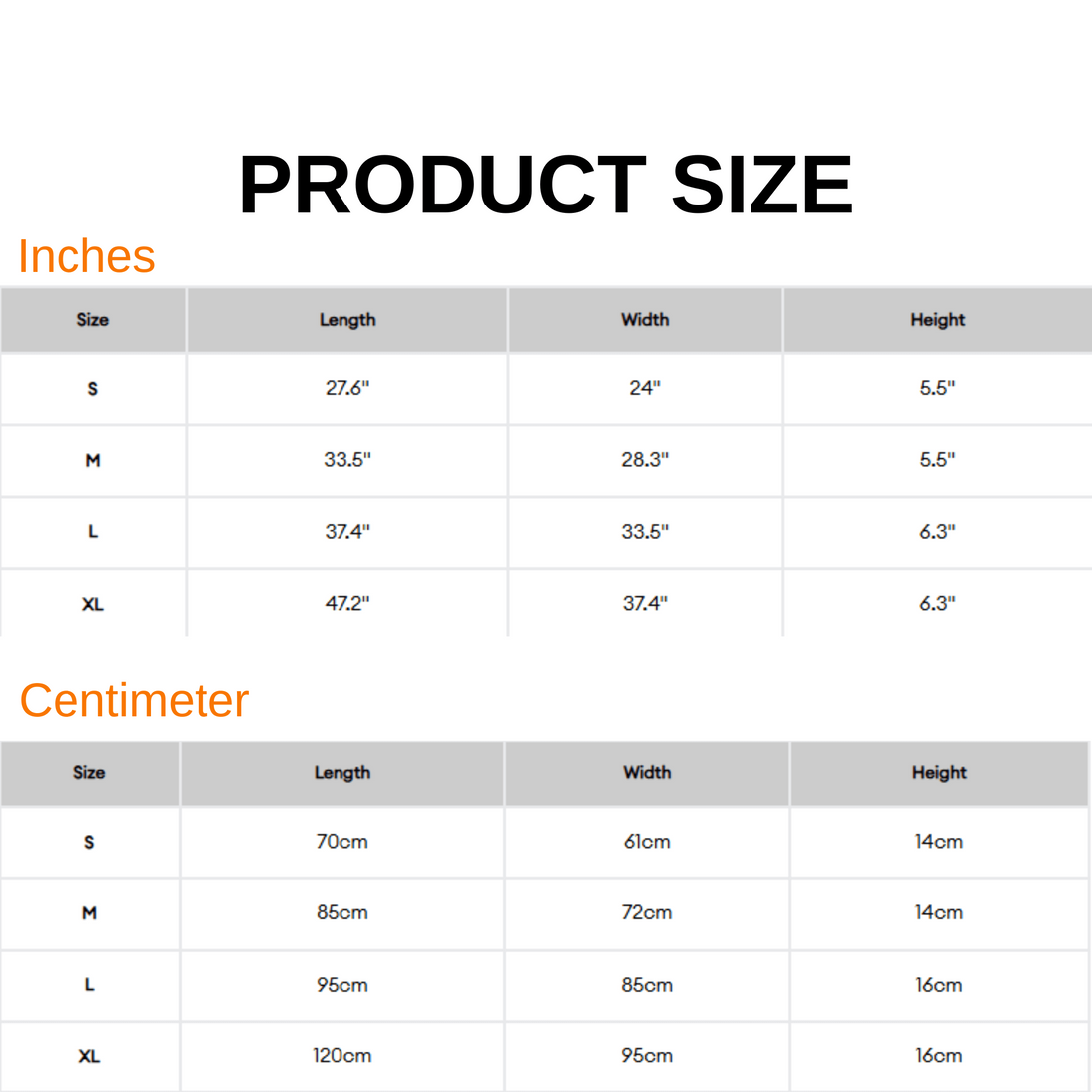The image size is (1092, 1092).
Task: Click the 27.6" length cell
Action: (x=347, y=388)
